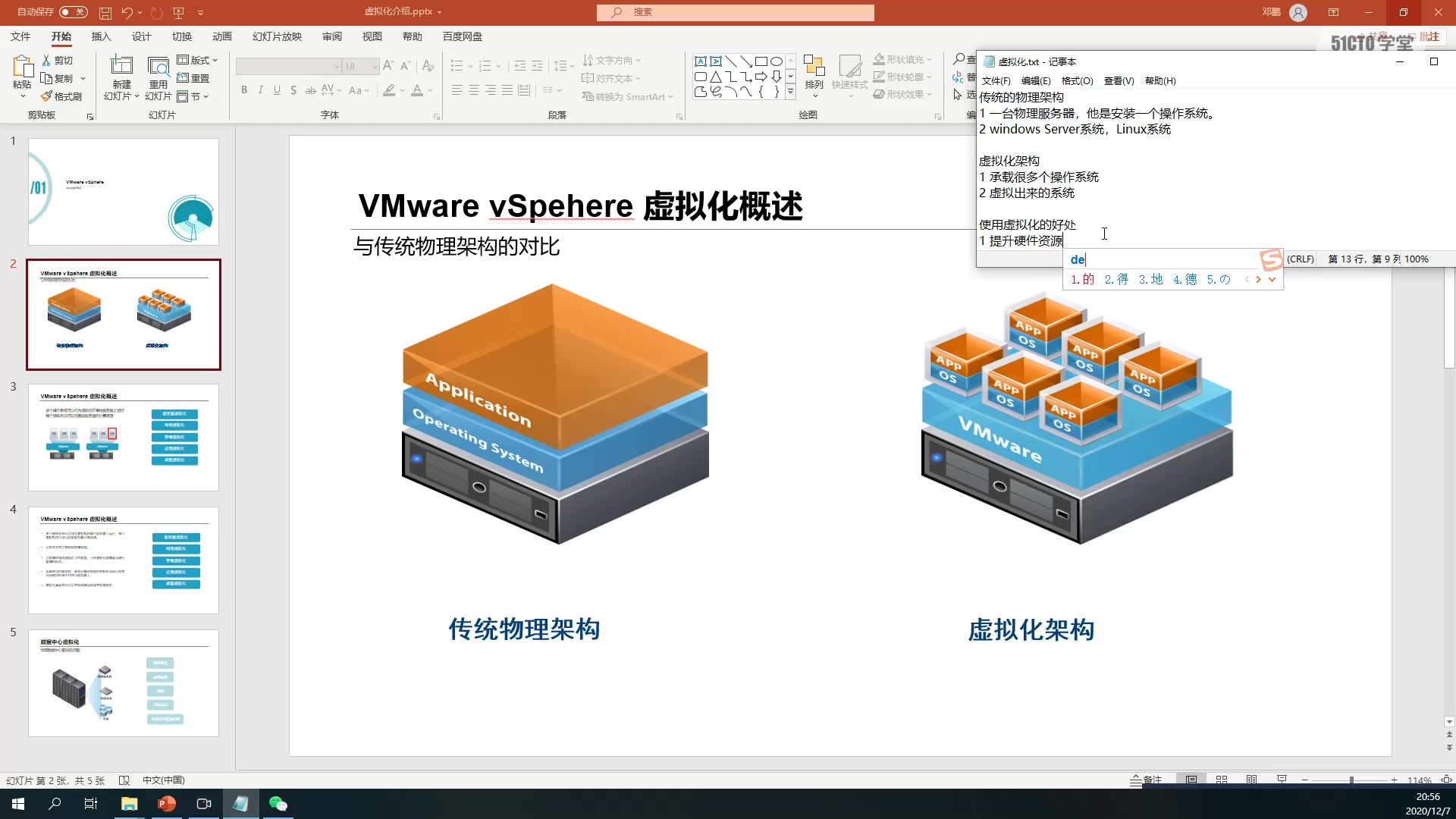Switch to the 设计 Design tab
1456x819 pixels.
click(x=141, y=36)
